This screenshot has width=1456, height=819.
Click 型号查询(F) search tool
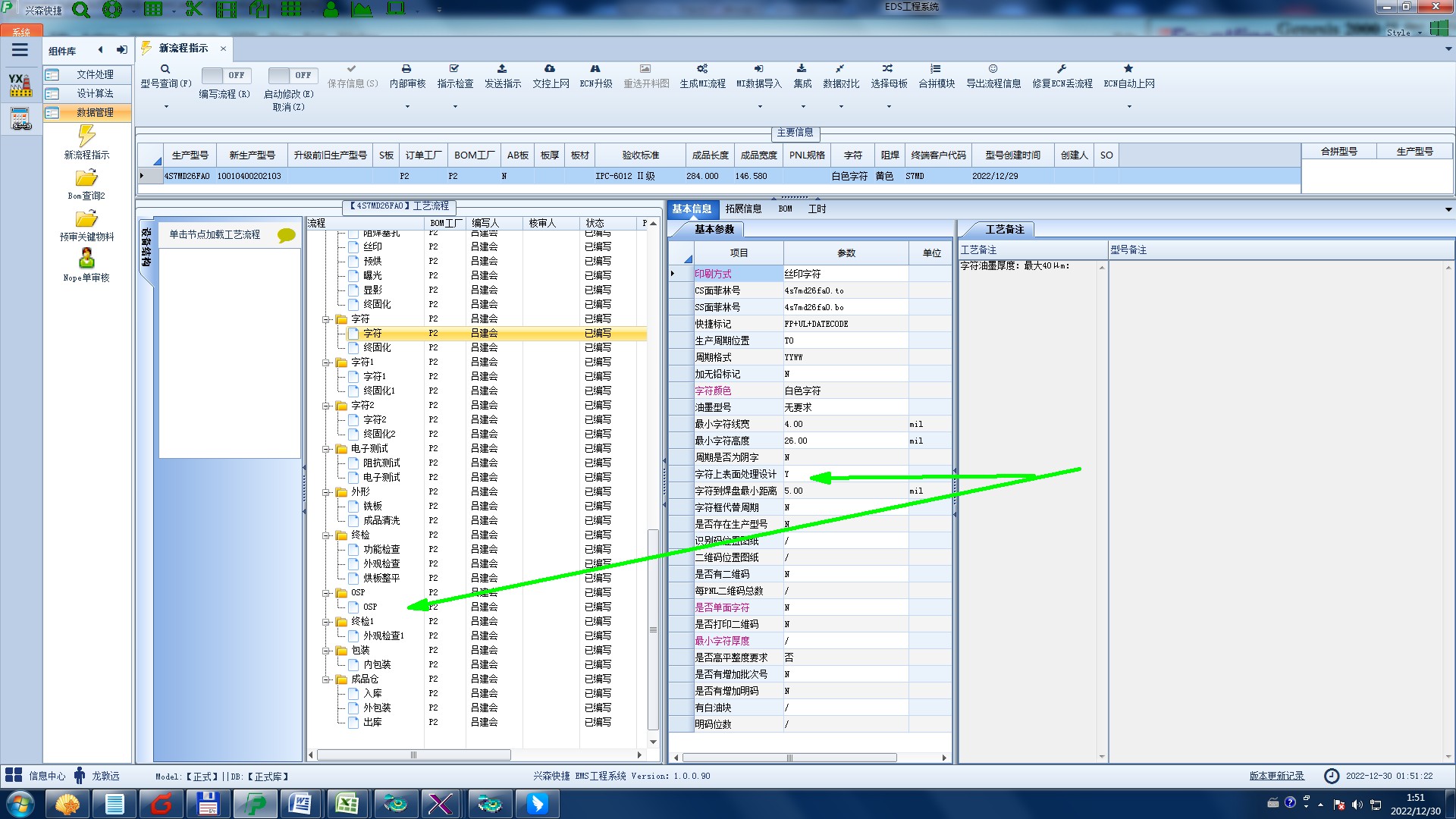tap(165, 76)
